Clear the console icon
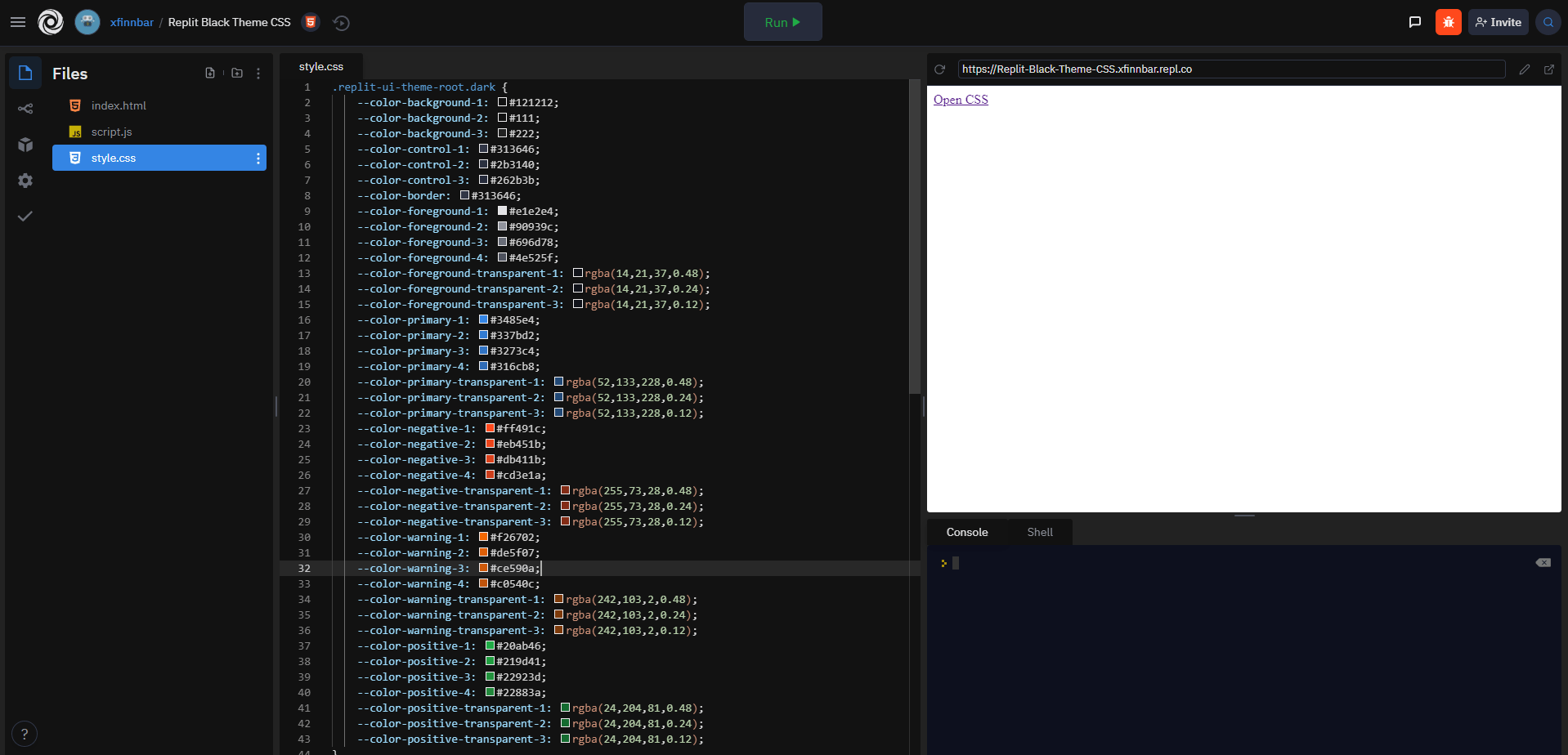1568x755 pixels. 1543,562
